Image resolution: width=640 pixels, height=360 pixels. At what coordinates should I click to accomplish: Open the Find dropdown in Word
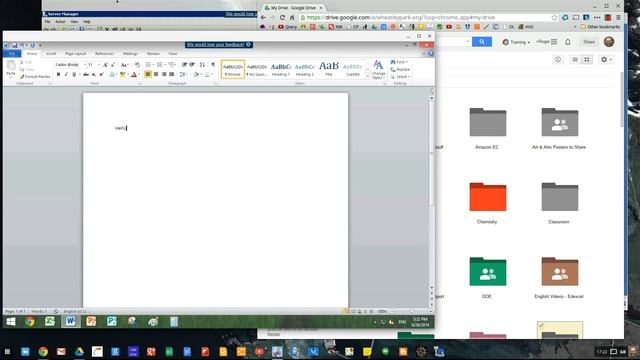tap(400, 62)
